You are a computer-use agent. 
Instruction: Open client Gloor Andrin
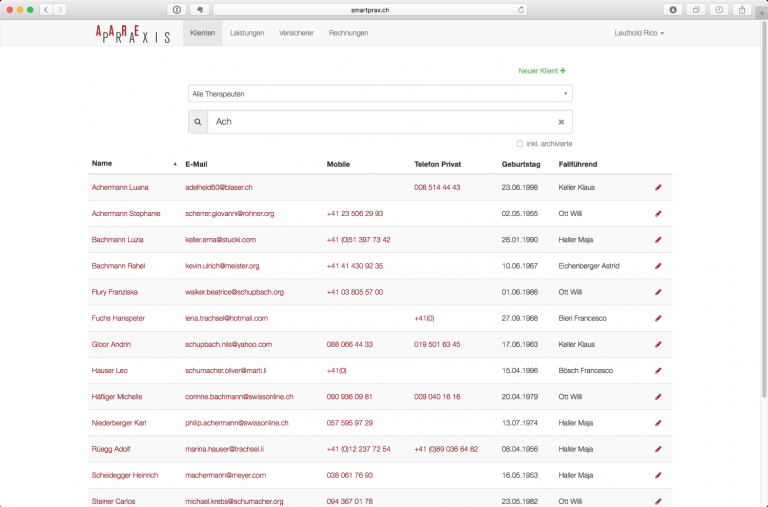click(x=111, y=344)
